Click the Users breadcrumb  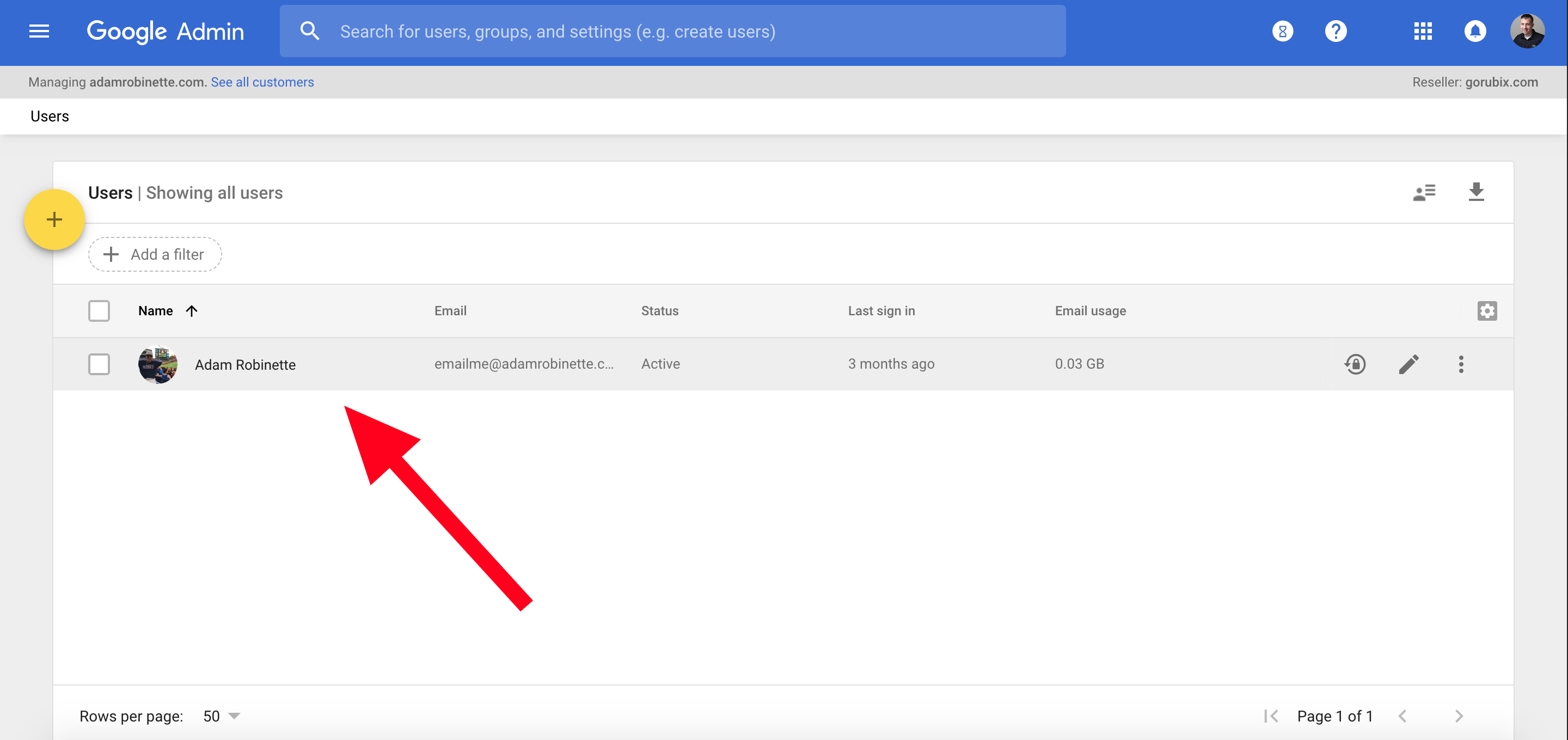(x=50, y=116)
